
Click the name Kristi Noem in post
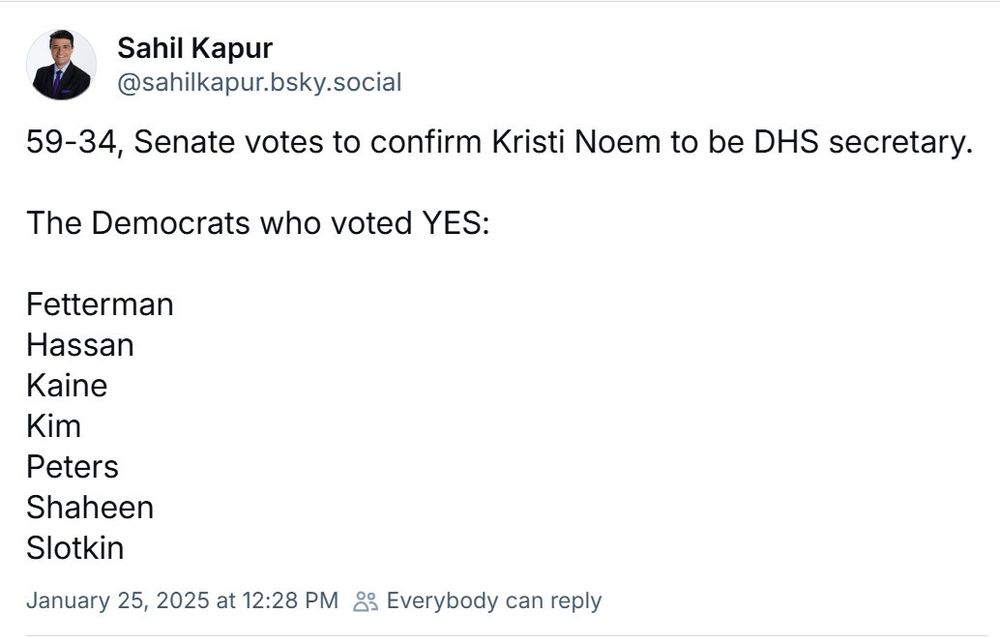[576, 142]
